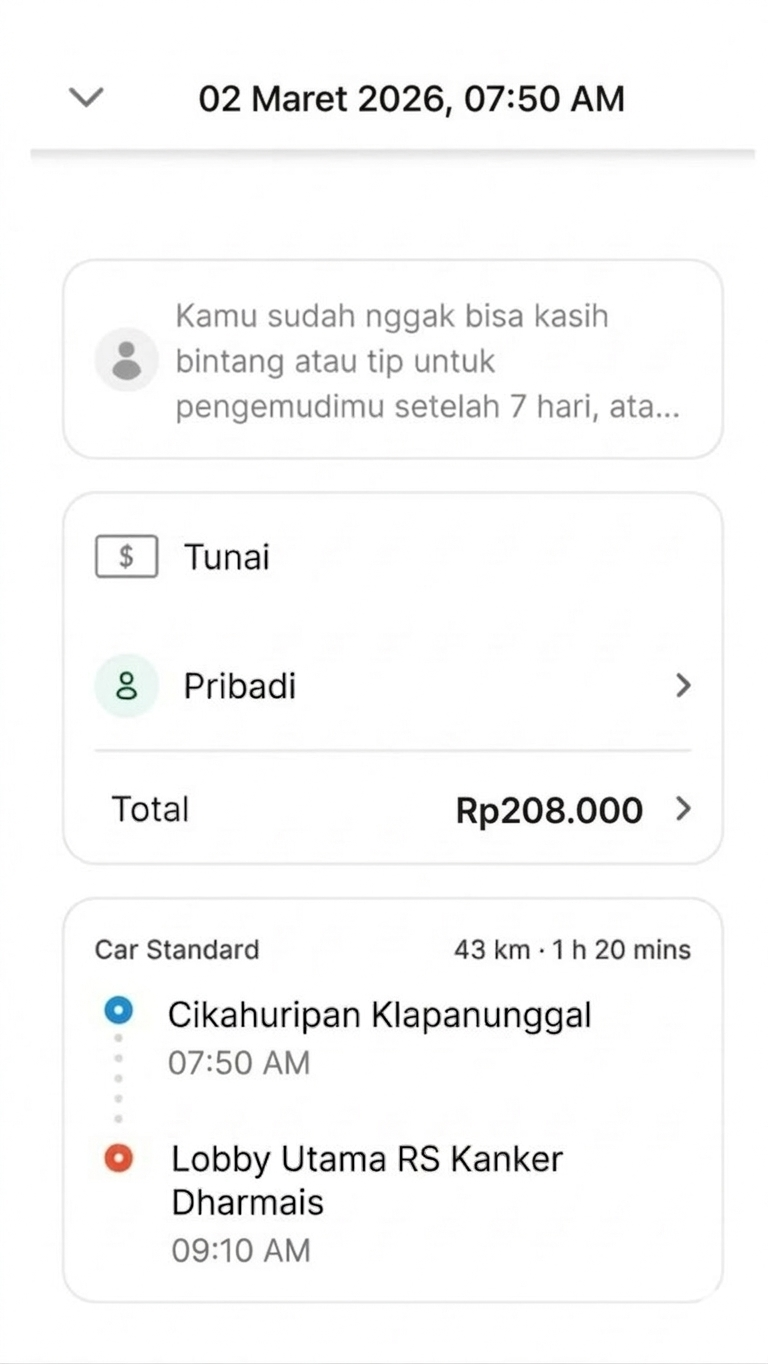The image size is (768, 1364).
Task: Open the driver rating expiry notice
Action: pyautogui.click(x=428, y=362)
